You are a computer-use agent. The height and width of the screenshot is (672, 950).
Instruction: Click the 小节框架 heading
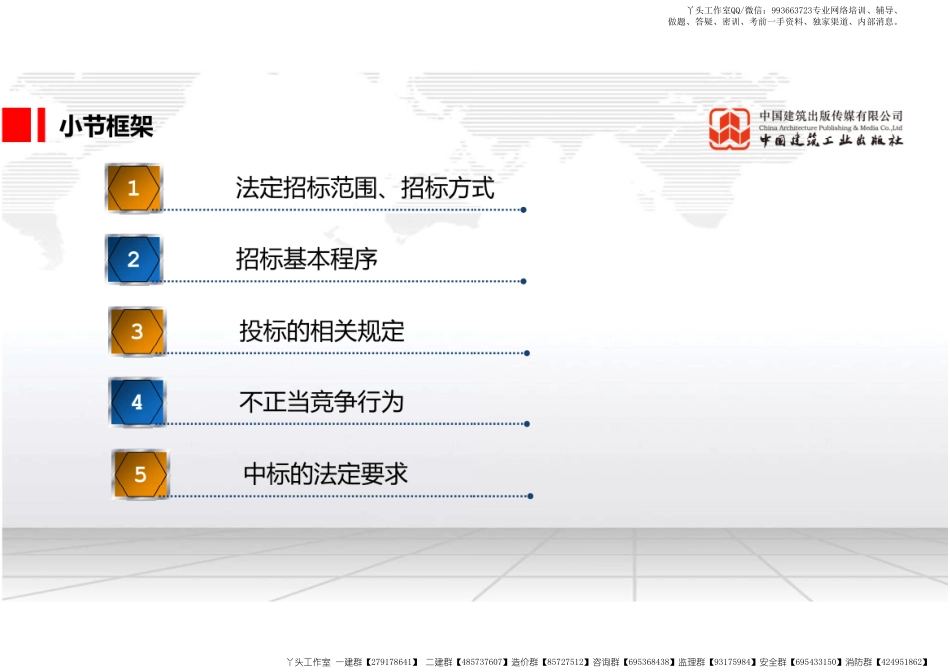click(106, 127)
